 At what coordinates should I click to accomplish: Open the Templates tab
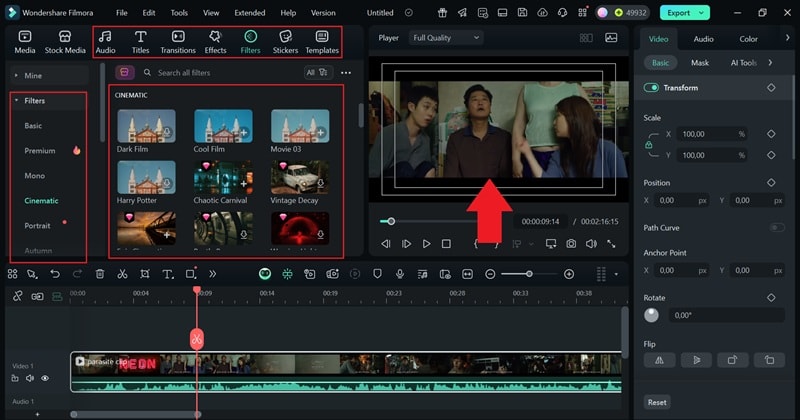(322, 42)
